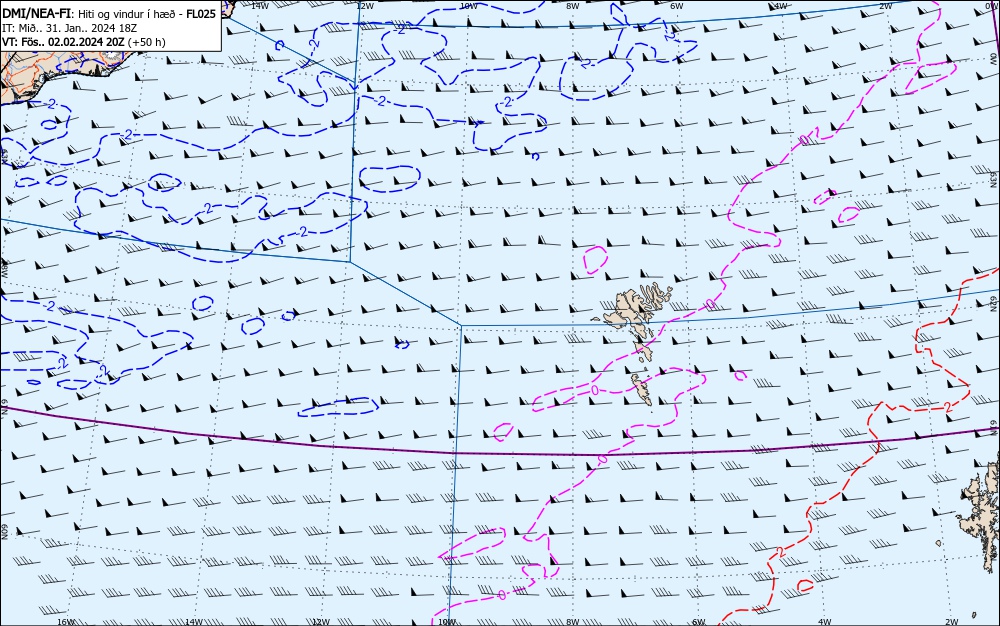Click the "14W" longitude label on bottom edge
1000x626 pixels.
tap(193, 622)
